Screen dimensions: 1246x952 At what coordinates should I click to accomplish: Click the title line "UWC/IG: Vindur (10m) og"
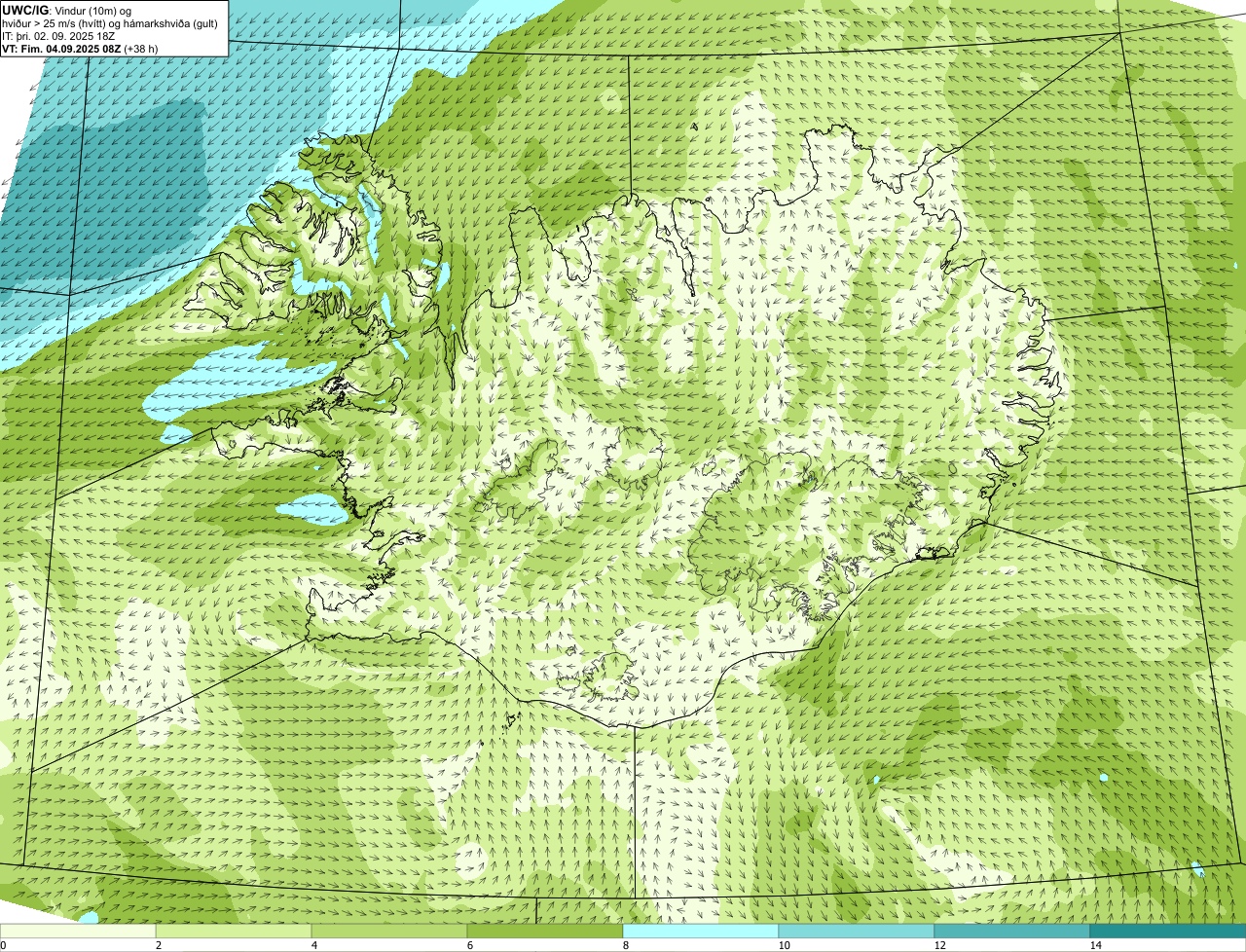[67, 11]
